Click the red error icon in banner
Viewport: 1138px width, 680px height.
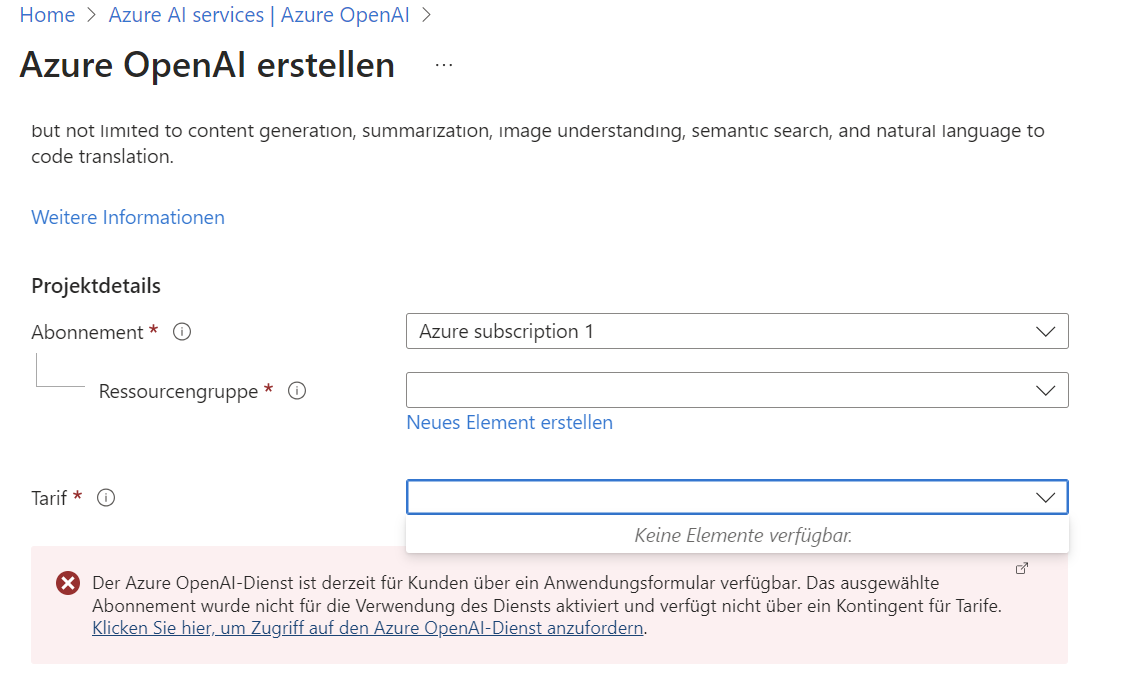pyautogui.click(x=68, y=583)
